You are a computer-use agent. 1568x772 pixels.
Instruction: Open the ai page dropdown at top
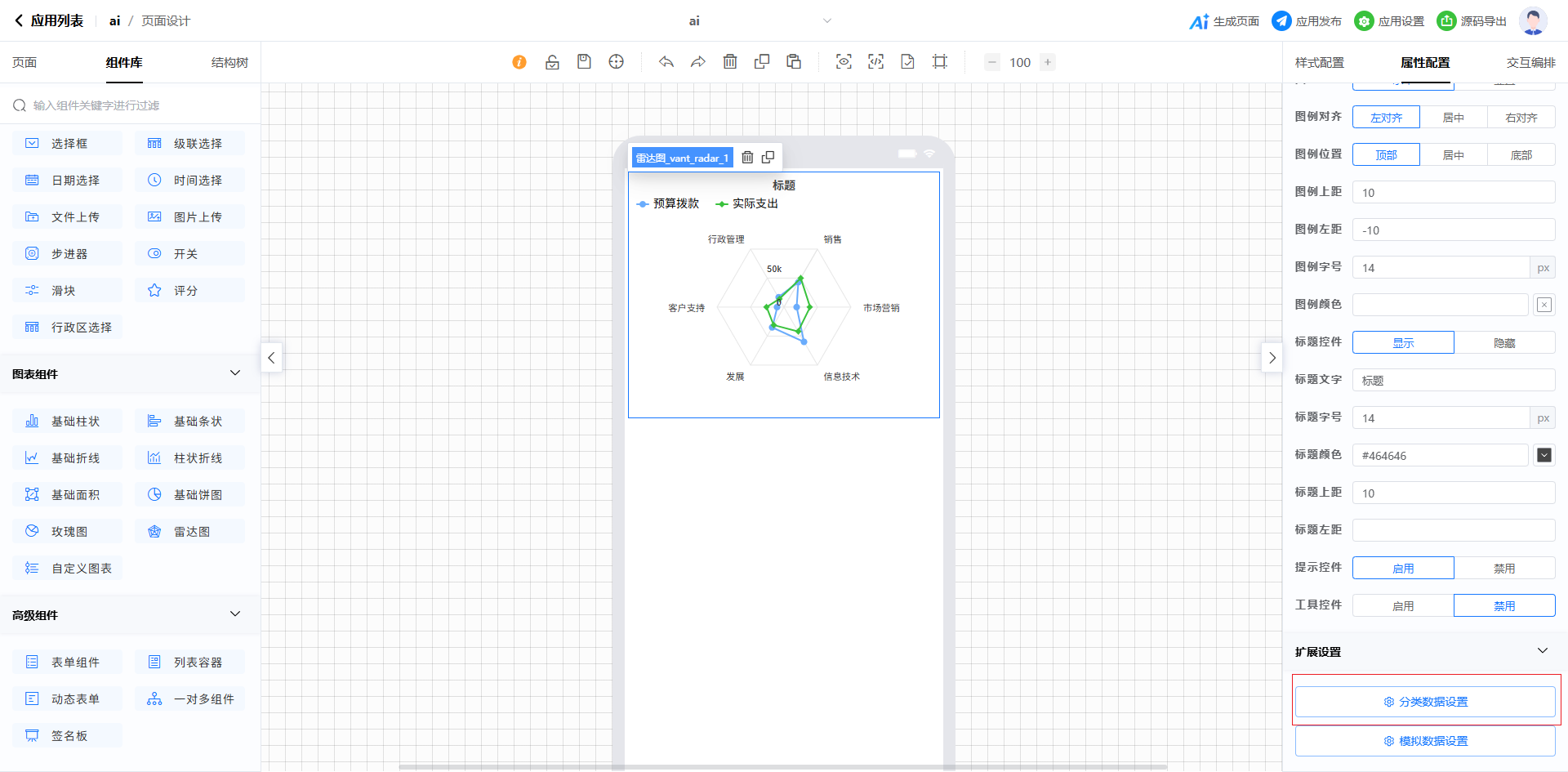826,21
